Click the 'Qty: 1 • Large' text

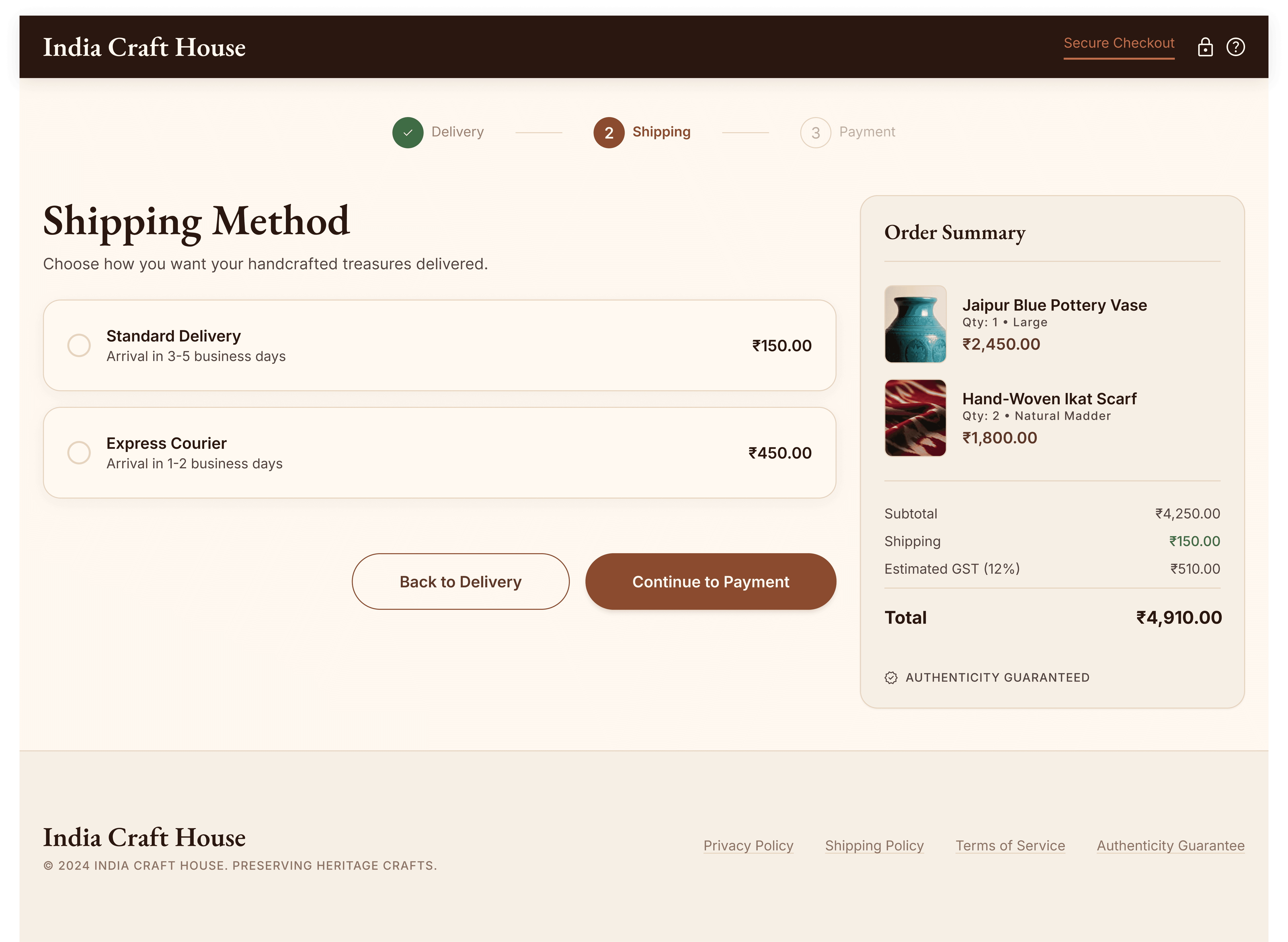coord(1005,322)
